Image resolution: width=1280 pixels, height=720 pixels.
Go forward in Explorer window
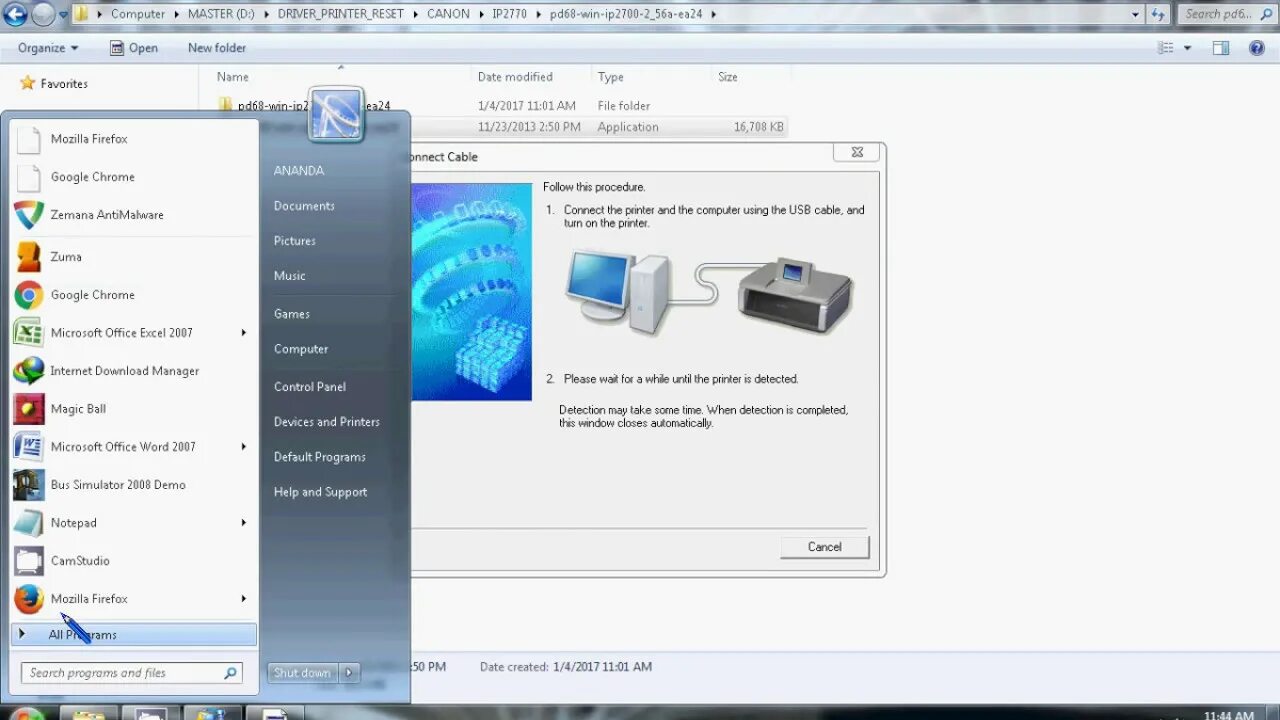(x=43, y=14)
